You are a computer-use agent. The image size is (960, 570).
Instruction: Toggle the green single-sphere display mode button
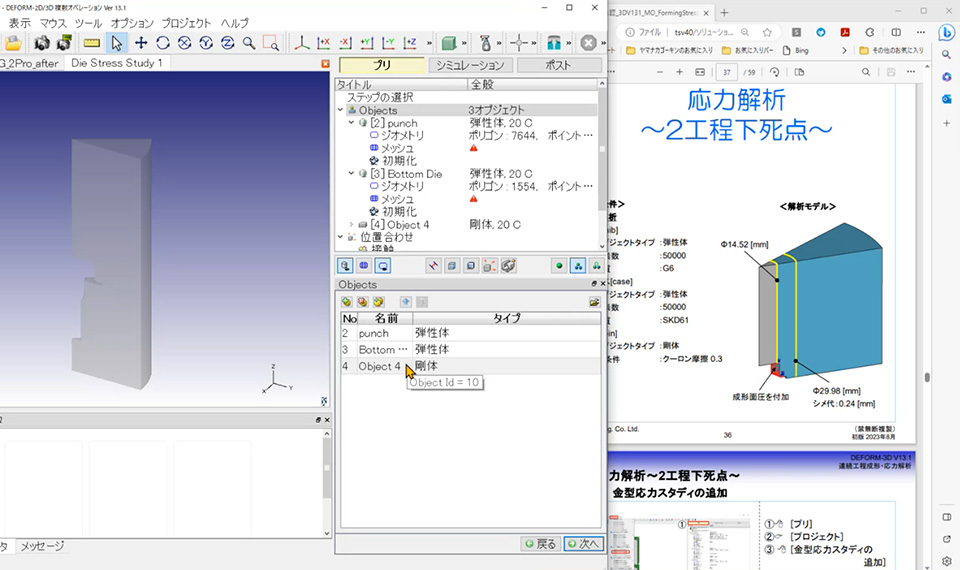[x=559, y=266]
